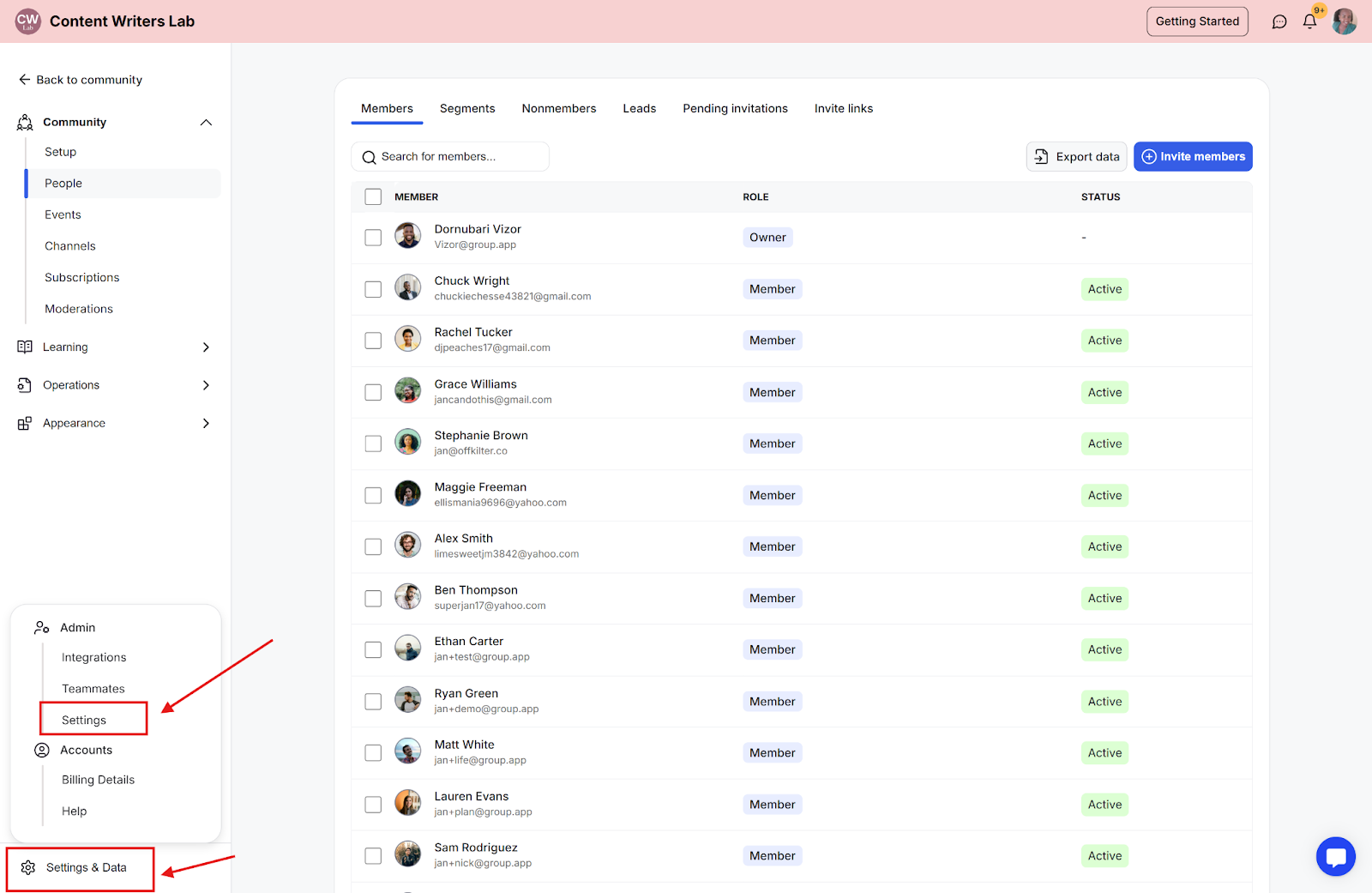
Task: Click Alex Smith's avatar
Action: pos(408,545)
